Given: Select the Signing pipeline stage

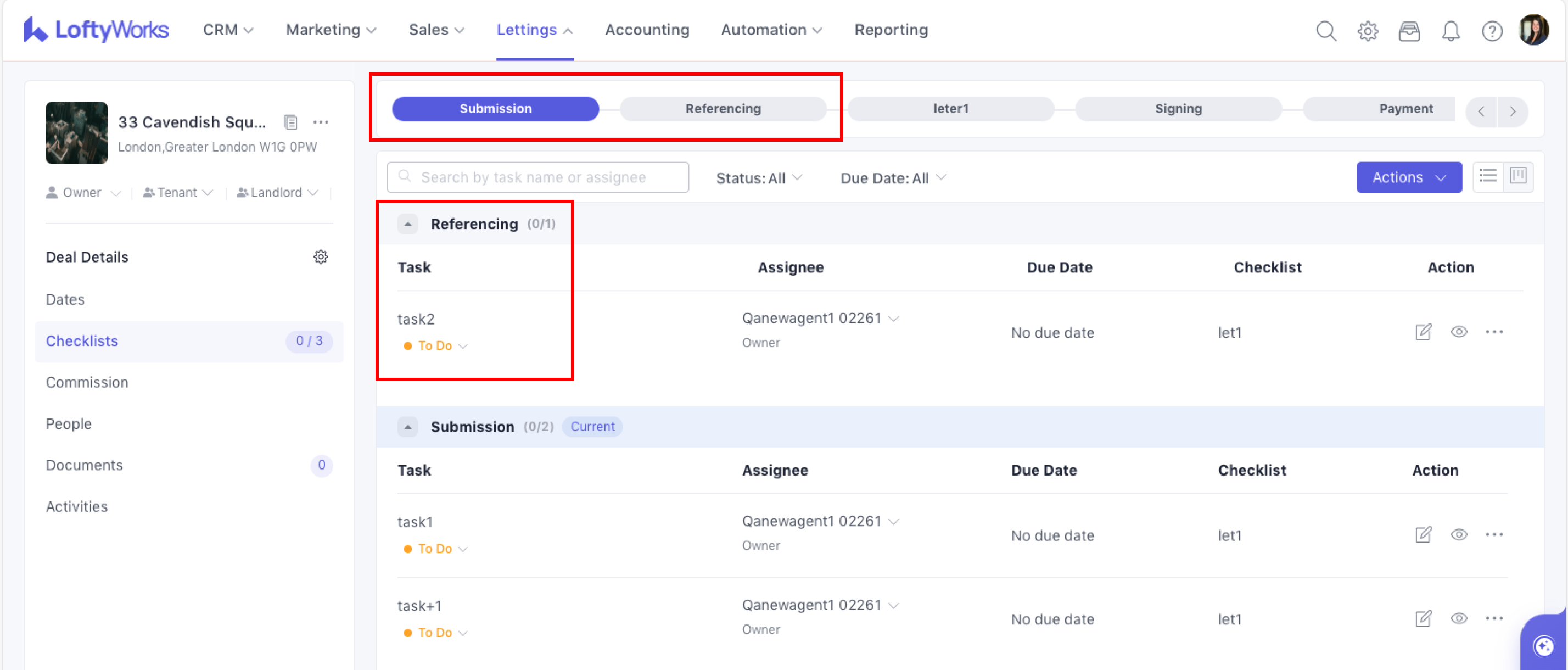Looking at the screenshot, I should [x=1178, y=109].
